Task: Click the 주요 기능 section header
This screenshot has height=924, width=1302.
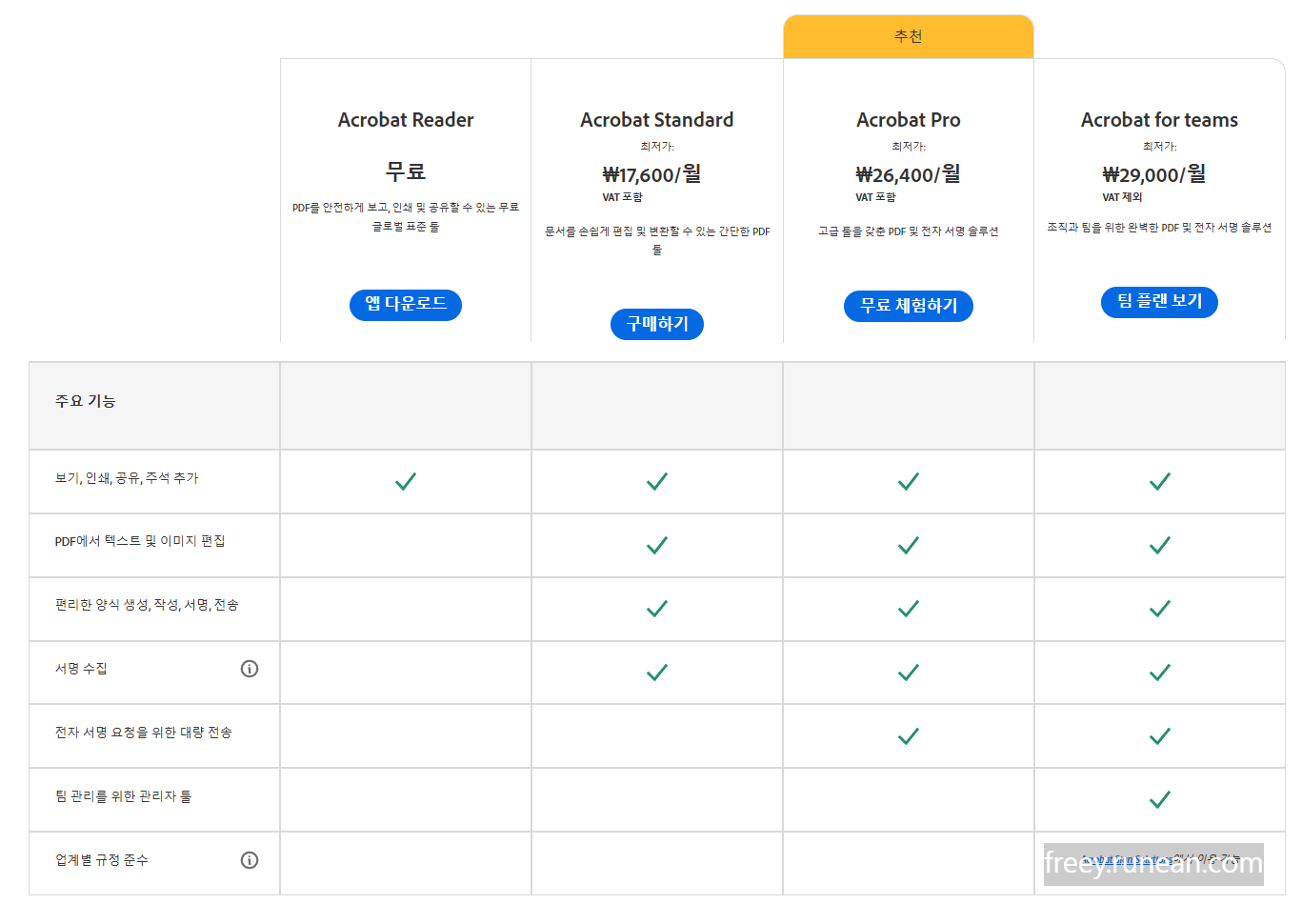Action: pos(85,401)
